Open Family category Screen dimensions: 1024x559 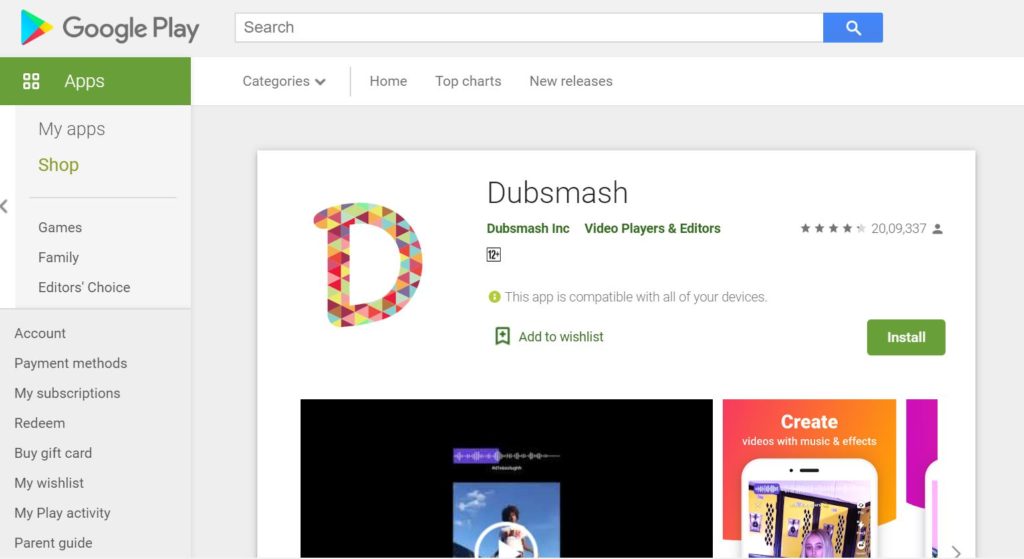(58, 257)
